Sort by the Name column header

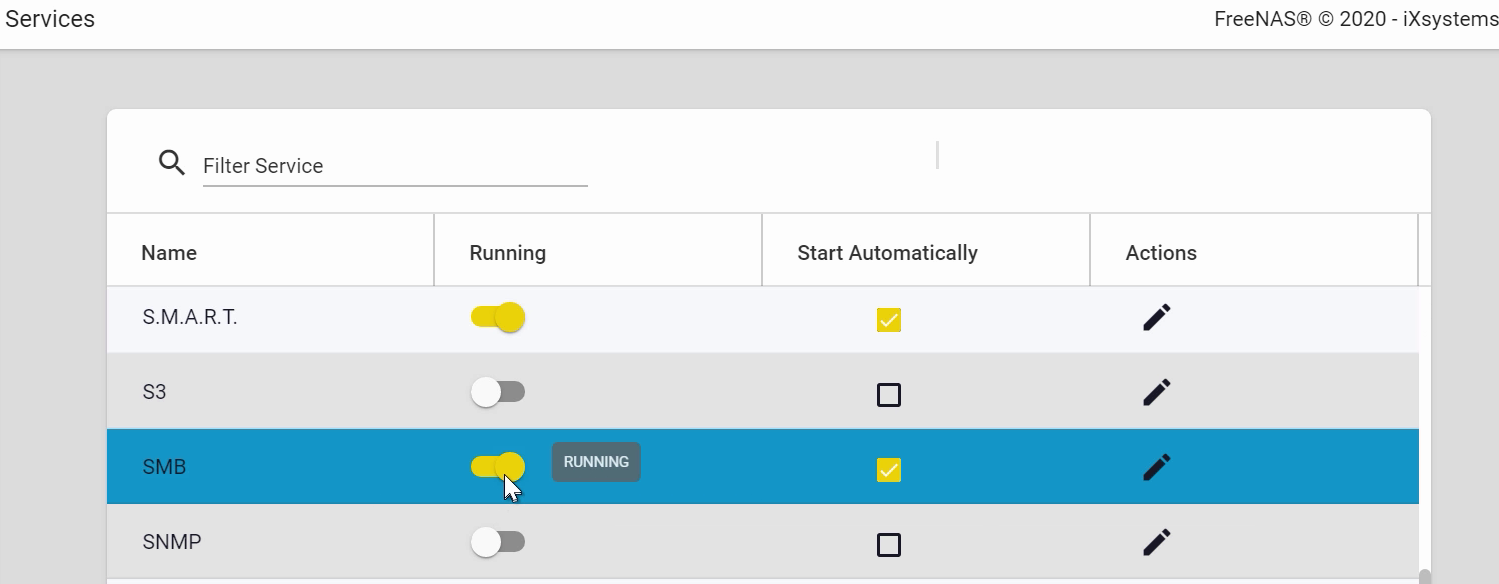click(x=169, y=253)
